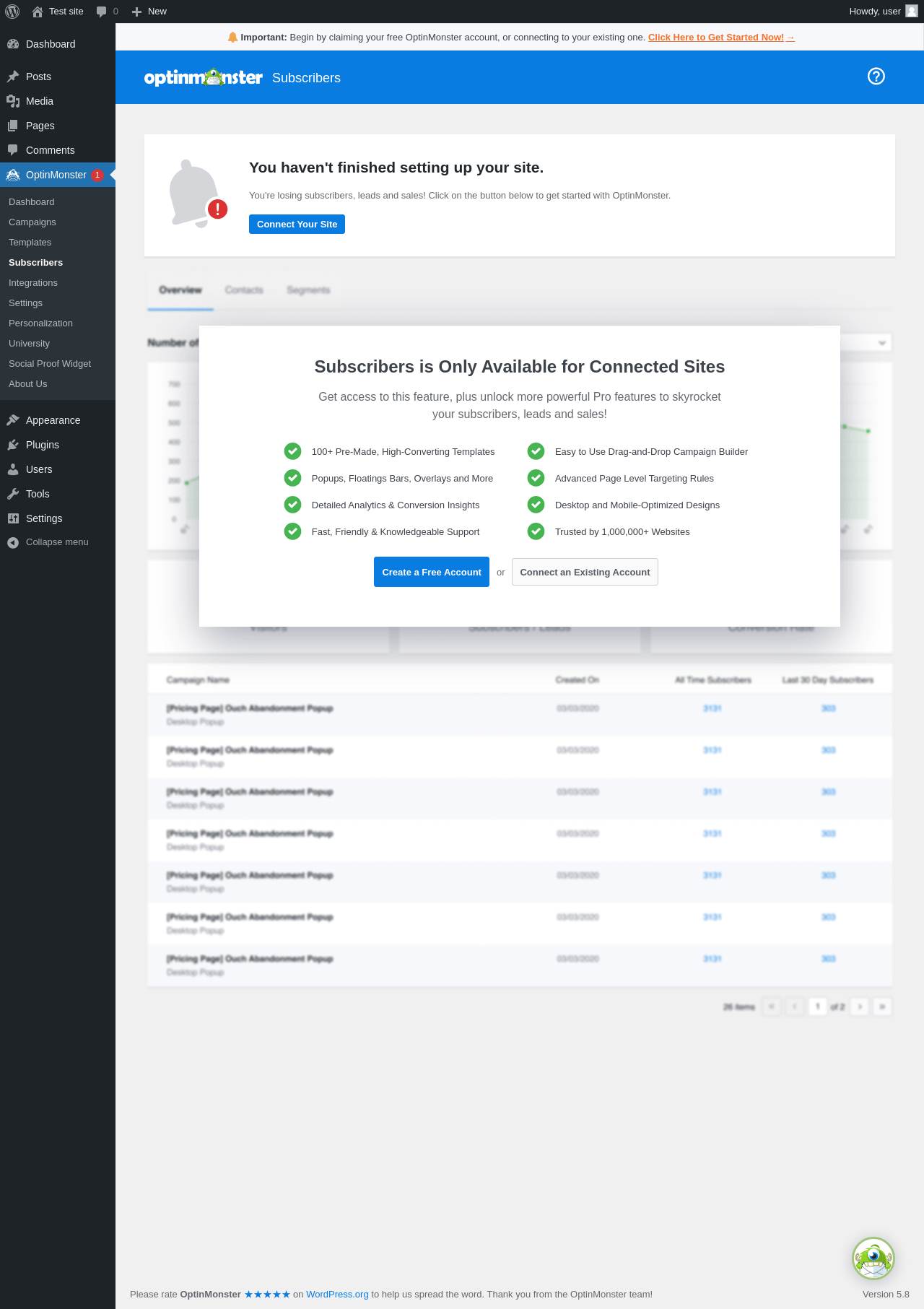The width and height of the screenshot is (924, 1309).
Task: Switch to the Overview tab
Action: (180, 290)
